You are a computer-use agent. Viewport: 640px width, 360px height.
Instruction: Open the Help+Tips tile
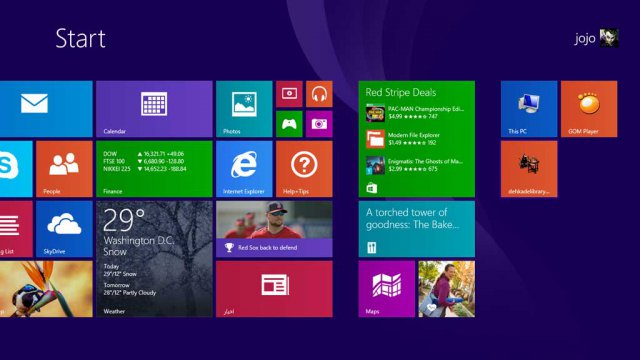pos(304,169)
